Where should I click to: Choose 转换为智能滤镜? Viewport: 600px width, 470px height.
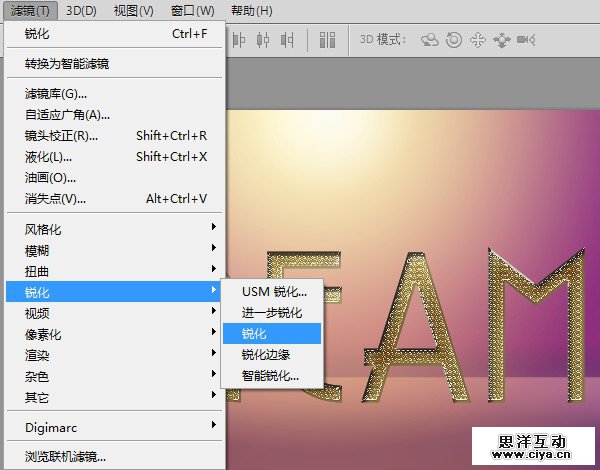pos(114,64)
